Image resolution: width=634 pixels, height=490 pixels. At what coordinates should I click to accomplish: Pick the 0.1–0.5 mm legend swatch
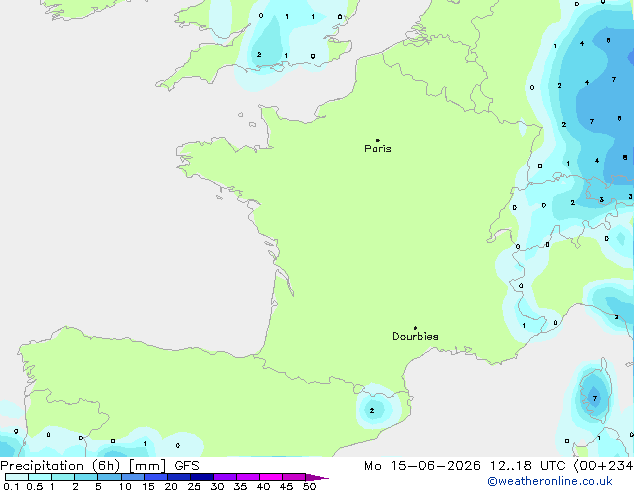point(17,477)
